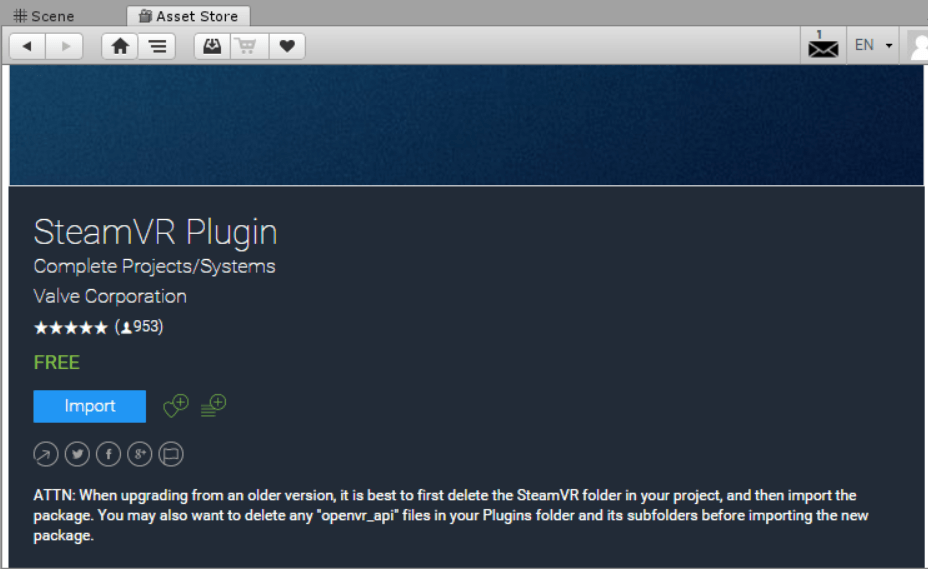Import the SteamVR Plugin
Image resolution: width=928 pixels, height=569 pixels.
(x=89, y=406)
